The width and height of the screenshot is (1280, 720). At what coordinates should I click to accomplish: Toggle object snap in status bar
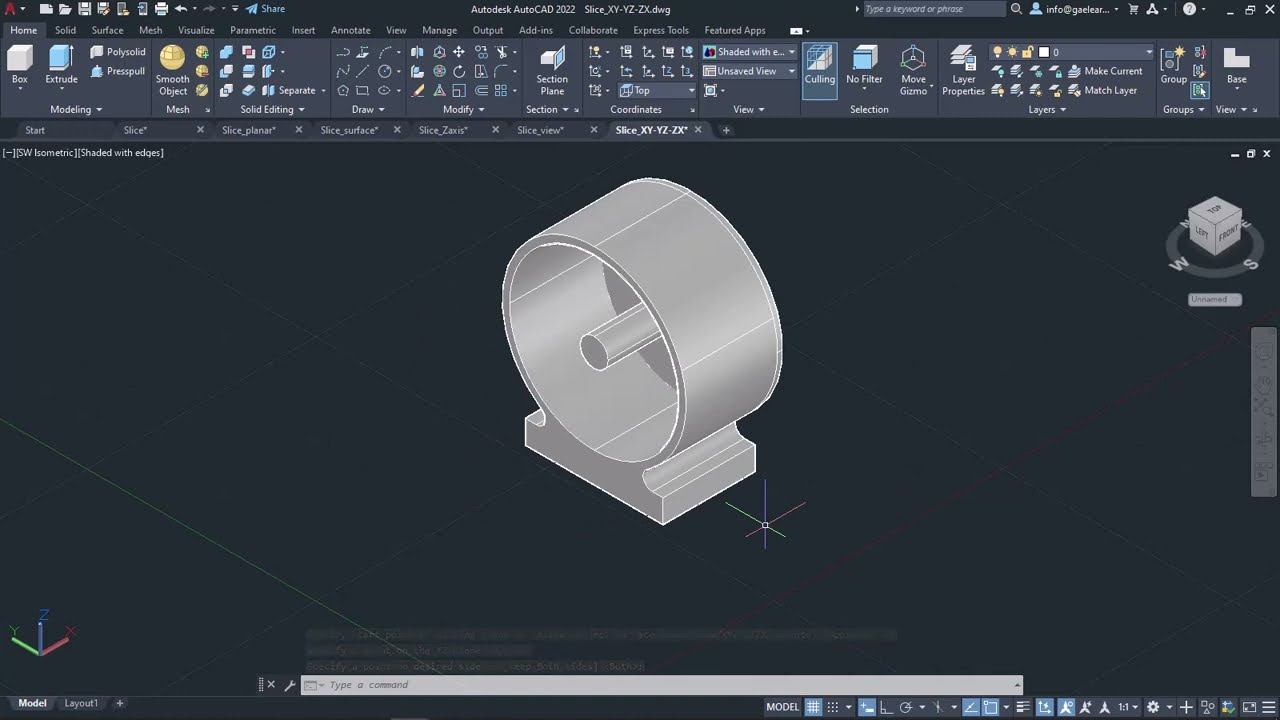990,707
